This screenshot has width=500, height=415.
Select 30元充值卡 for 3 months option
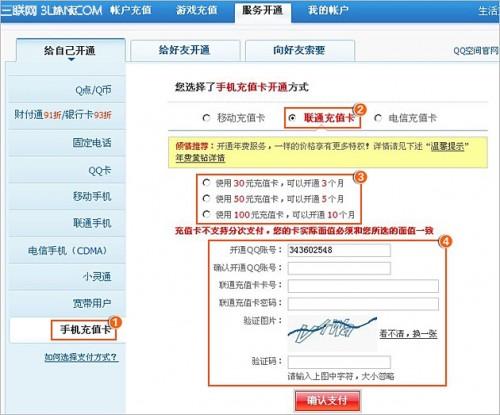pyautogui.click(x=206, y=183)
